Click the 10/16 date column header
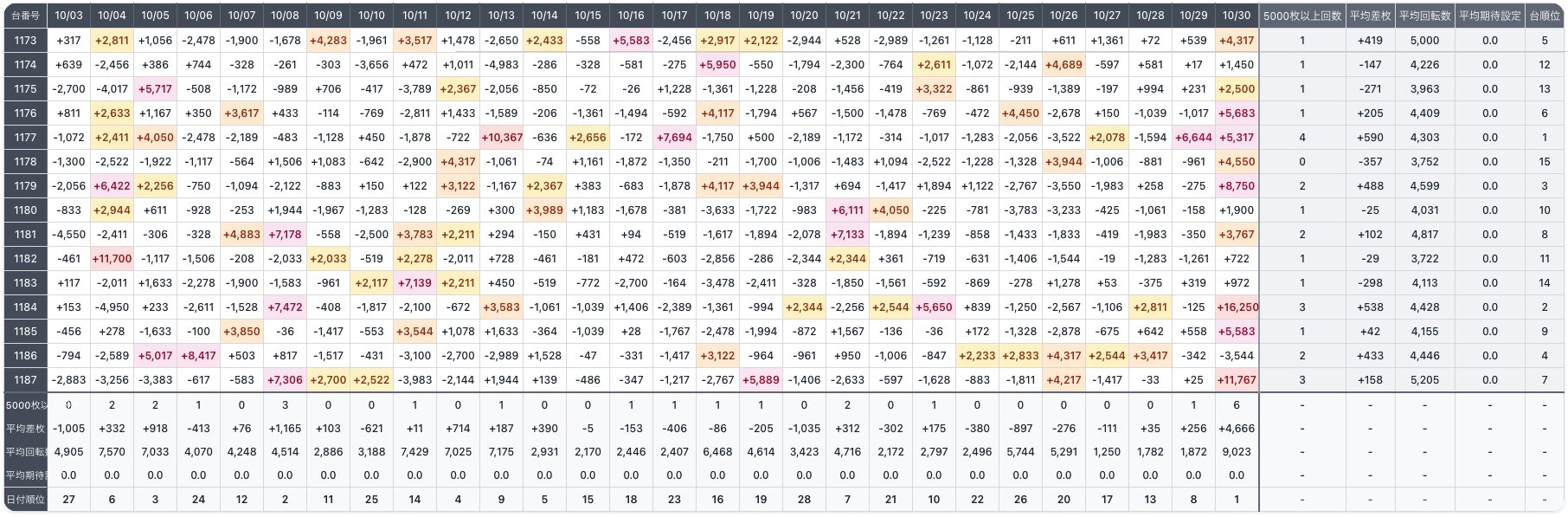 tap(631, 16)
